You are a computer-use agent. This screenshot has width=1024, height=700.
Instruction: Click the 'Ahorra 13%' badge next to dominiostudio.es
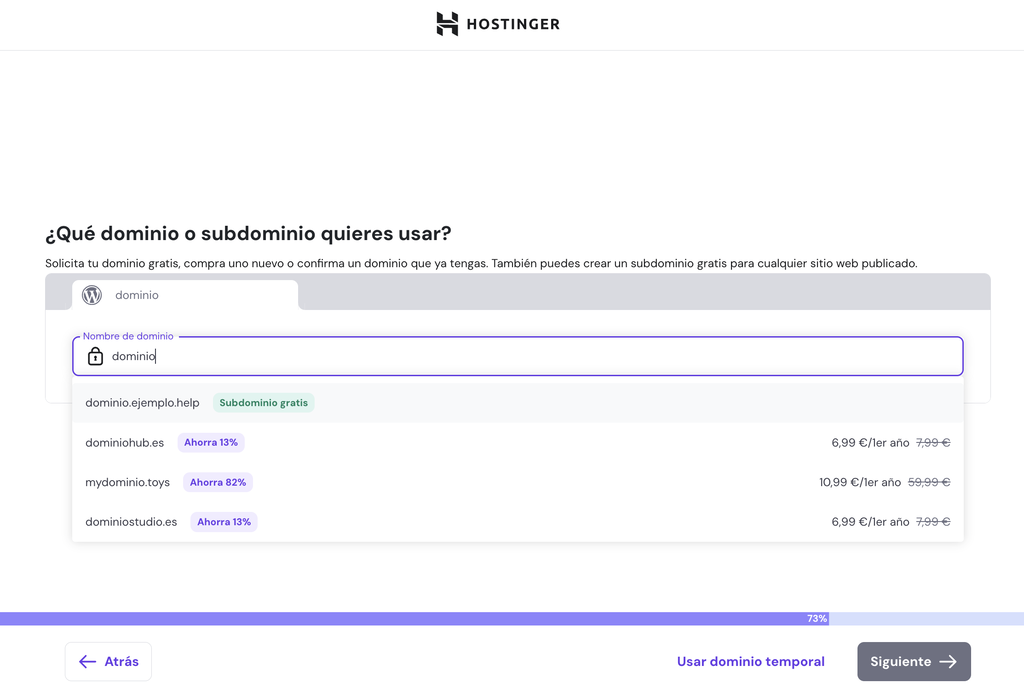[223, 521]
